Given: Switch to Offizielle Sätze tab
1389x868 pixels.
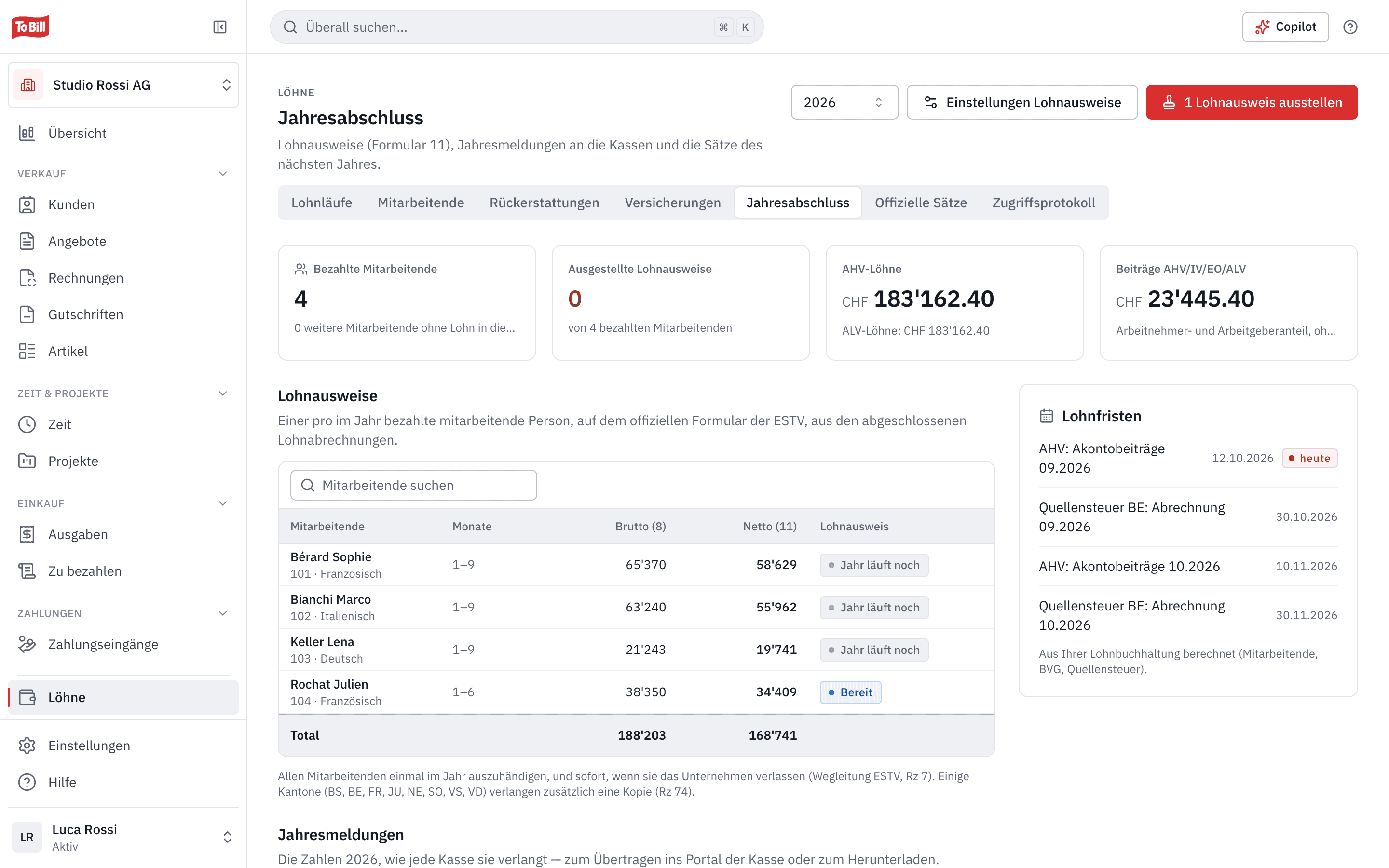Looking at the screenshot, I should pos(921,203).
